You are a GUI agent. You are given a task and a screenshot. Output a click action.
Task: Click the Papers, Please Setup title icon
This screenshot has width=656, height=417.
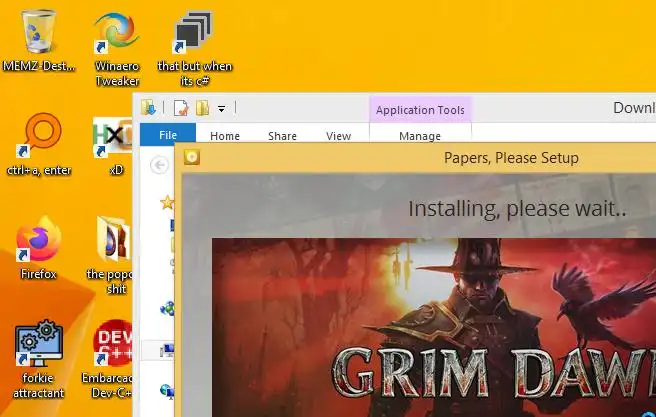[192, 157]
